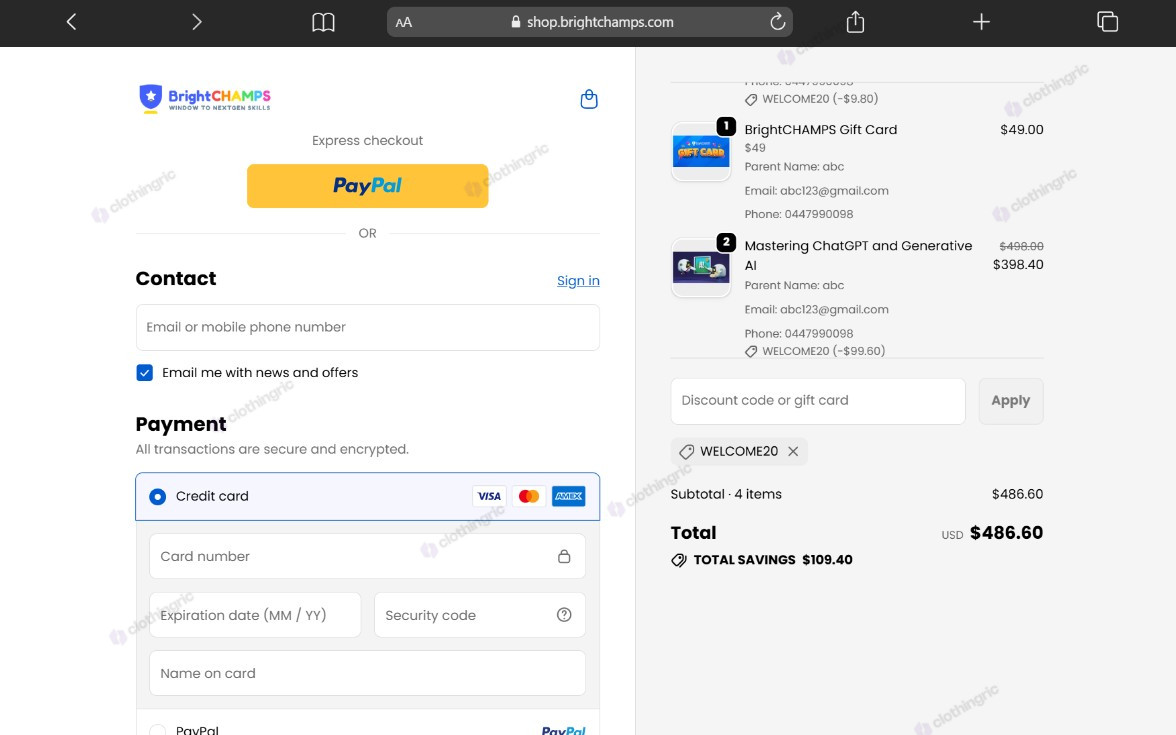Click the lock icon in Card number field
This screenshot has width=1176, height=735.
pyautogui.click(x=564, y=556)
